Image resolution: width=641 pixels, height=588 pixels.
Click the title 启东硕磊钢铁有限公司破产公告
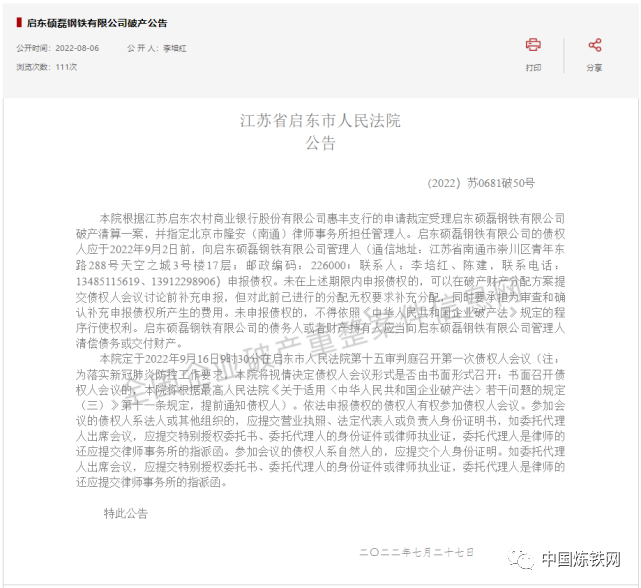click(97, 23)
